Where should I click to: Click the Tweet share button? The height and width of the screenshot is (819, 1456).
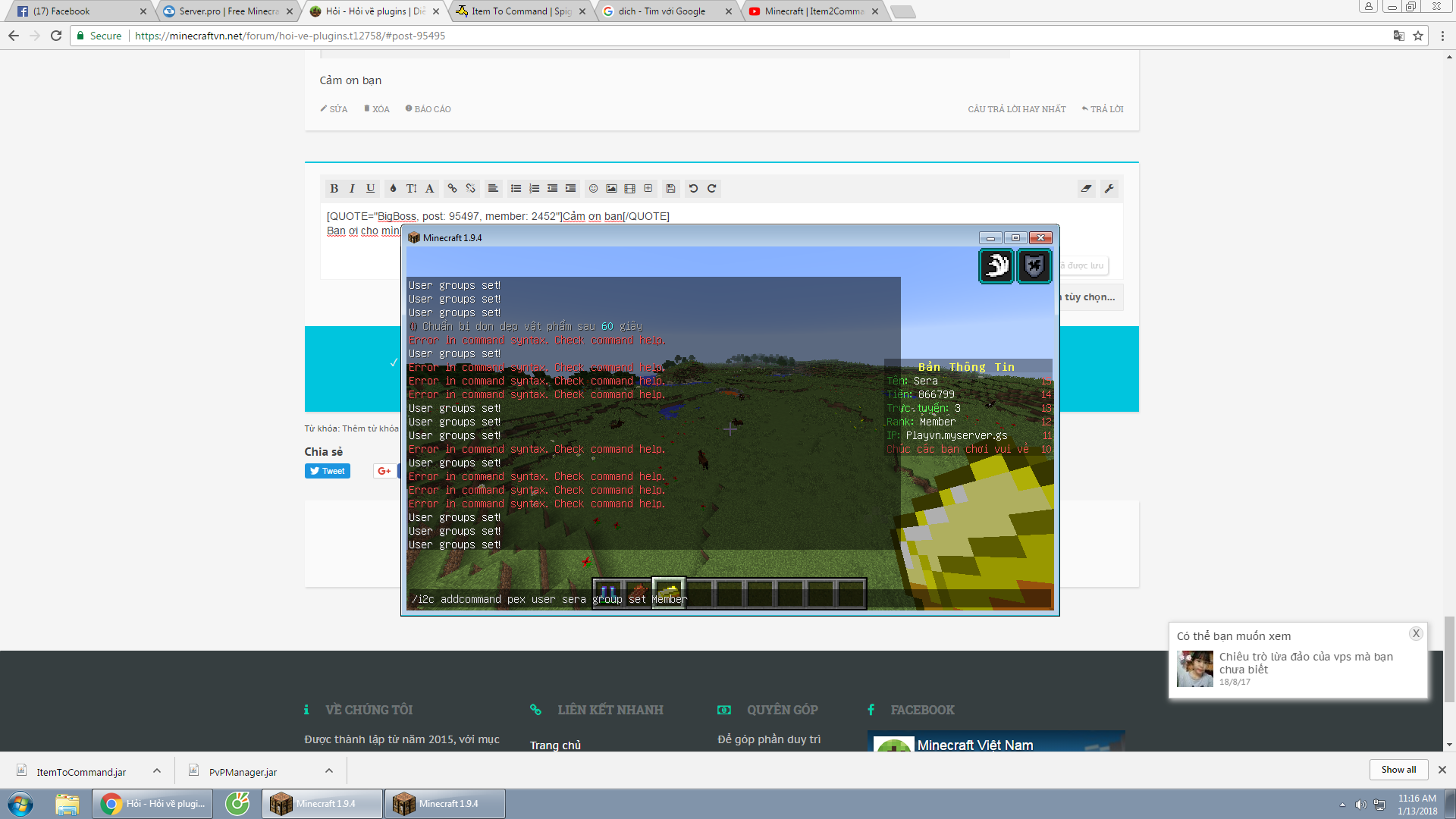click(328, 471)
